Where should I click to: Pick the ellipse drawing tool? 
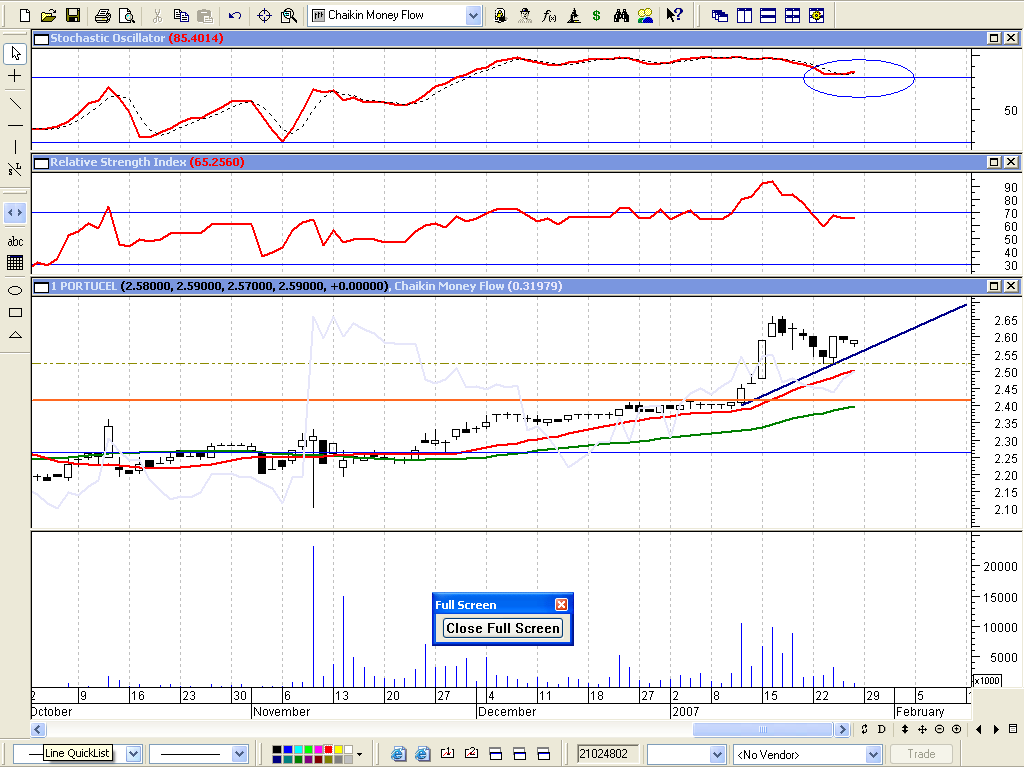[x=15, y=290]
